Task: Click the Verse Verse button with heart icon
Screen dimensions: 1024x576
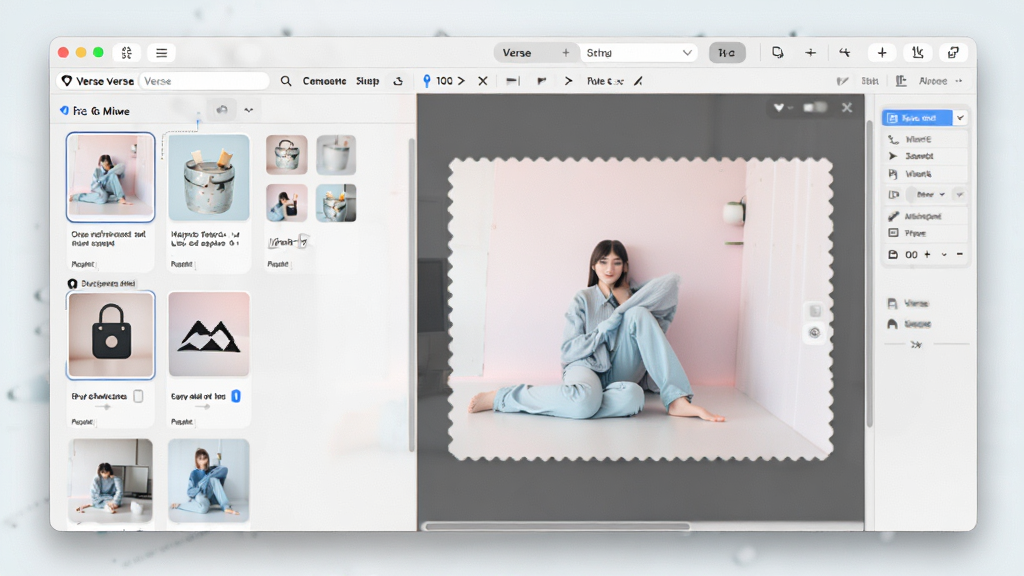Action: click(97, 81)
